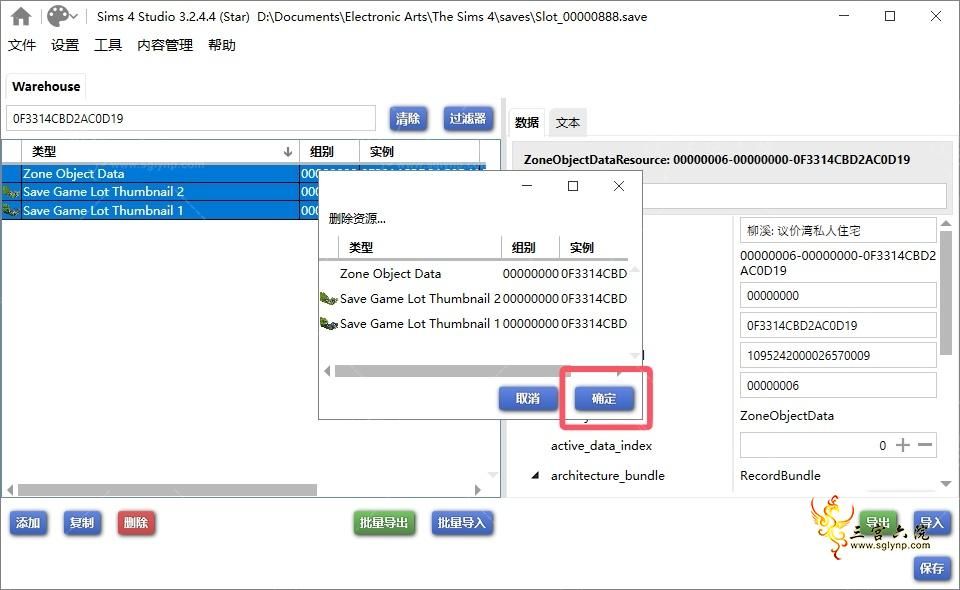Viewport: 960px width, 590px height.
Task: Switch to the 文本 tab
Action: 568,122
